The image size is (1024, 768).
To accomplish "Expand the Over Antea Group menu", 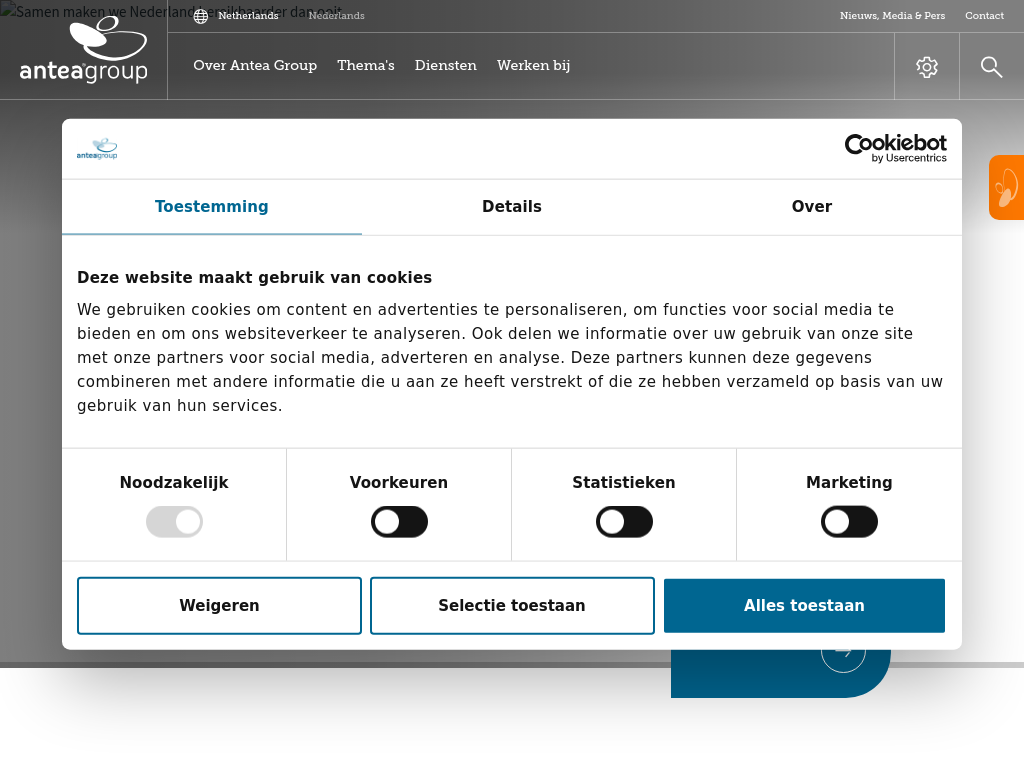I will point(255,66).
